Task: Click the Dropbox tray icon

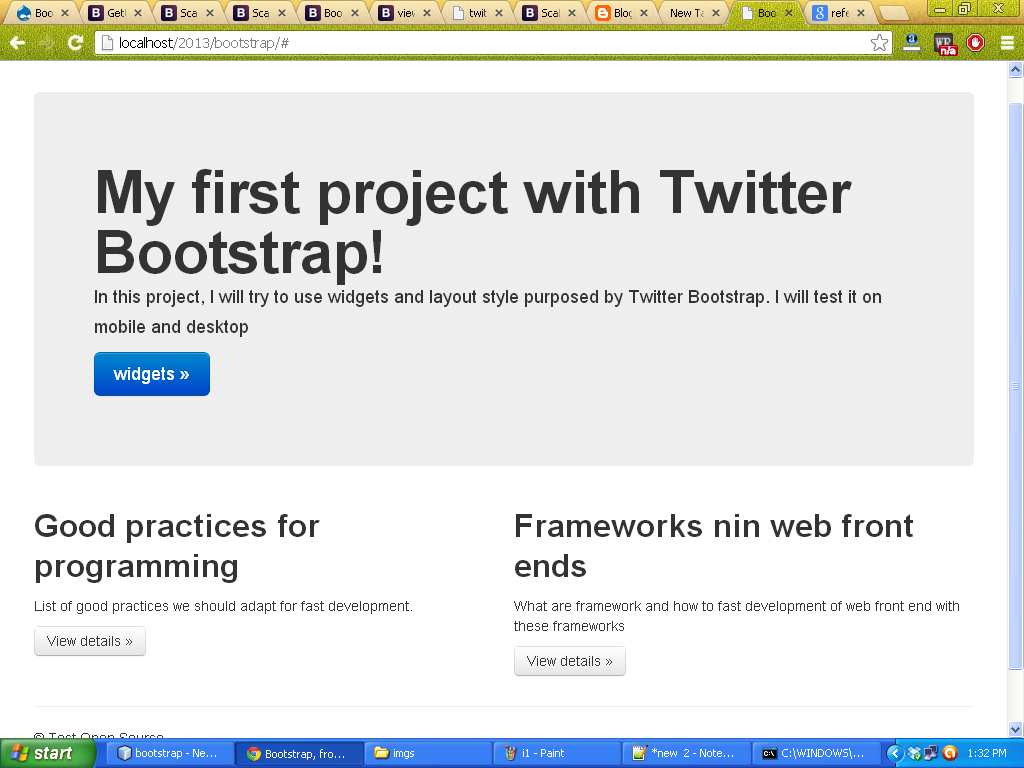Action: pos(914,754)
